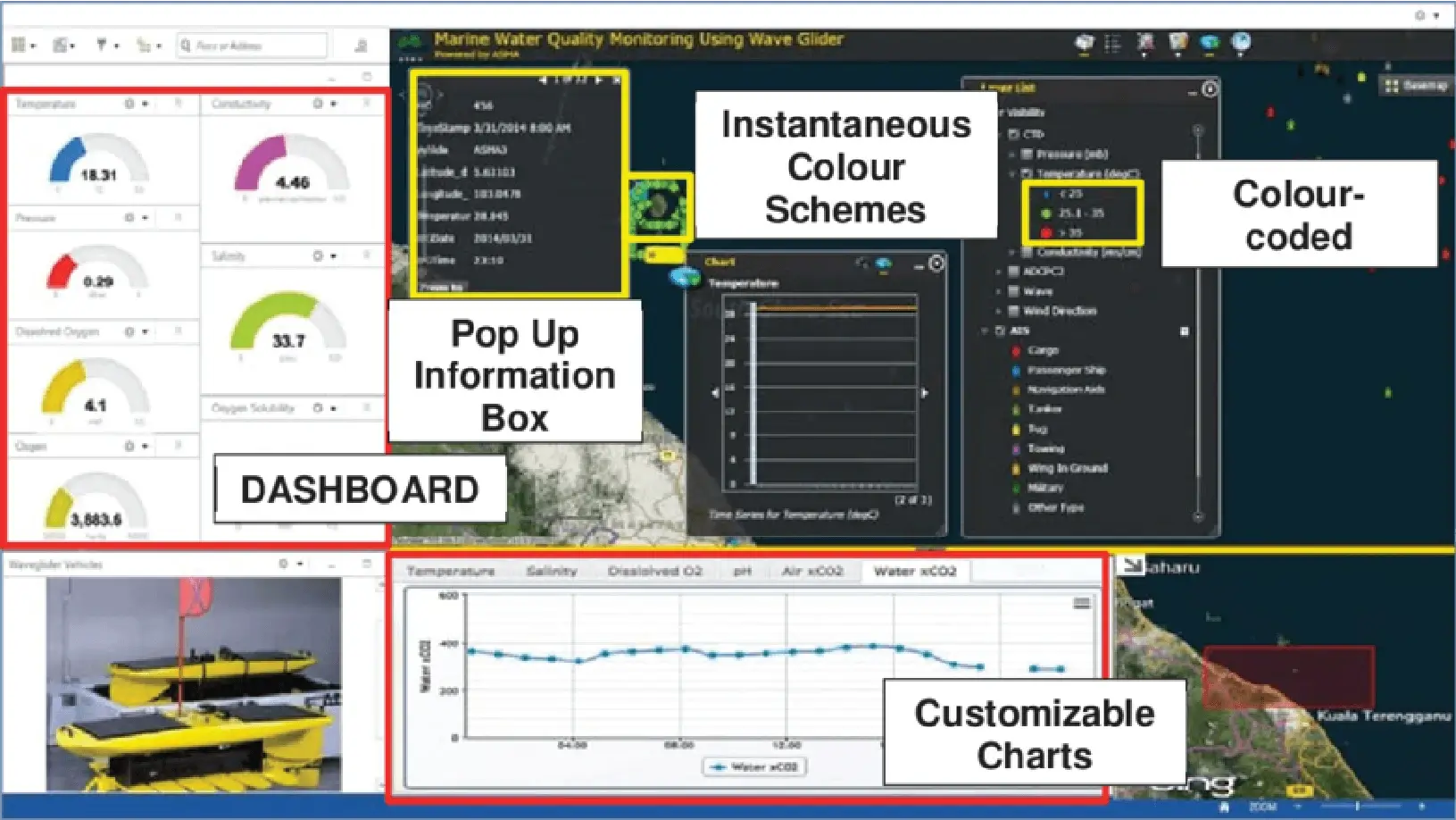Click the chart menu icon on Water xCO2 chart
The image size is (1456, 820).
click(1081, 604)
